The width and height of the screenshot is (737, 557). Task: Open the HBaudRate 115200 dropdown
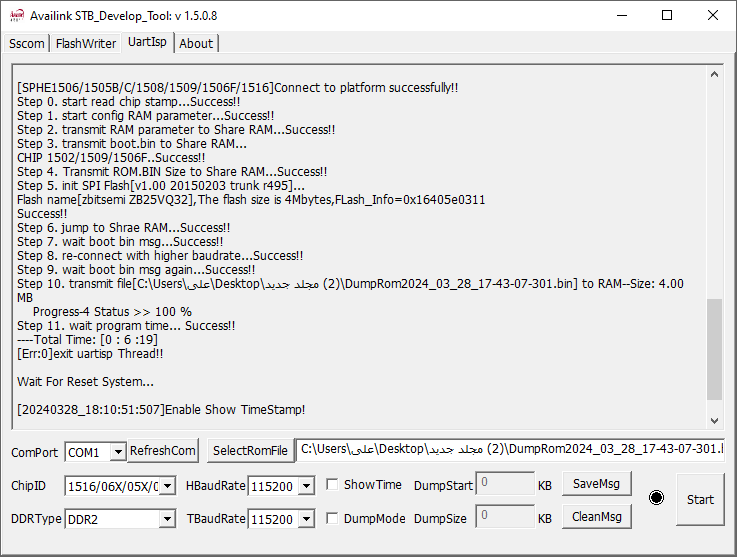click(x=306, y=486)
